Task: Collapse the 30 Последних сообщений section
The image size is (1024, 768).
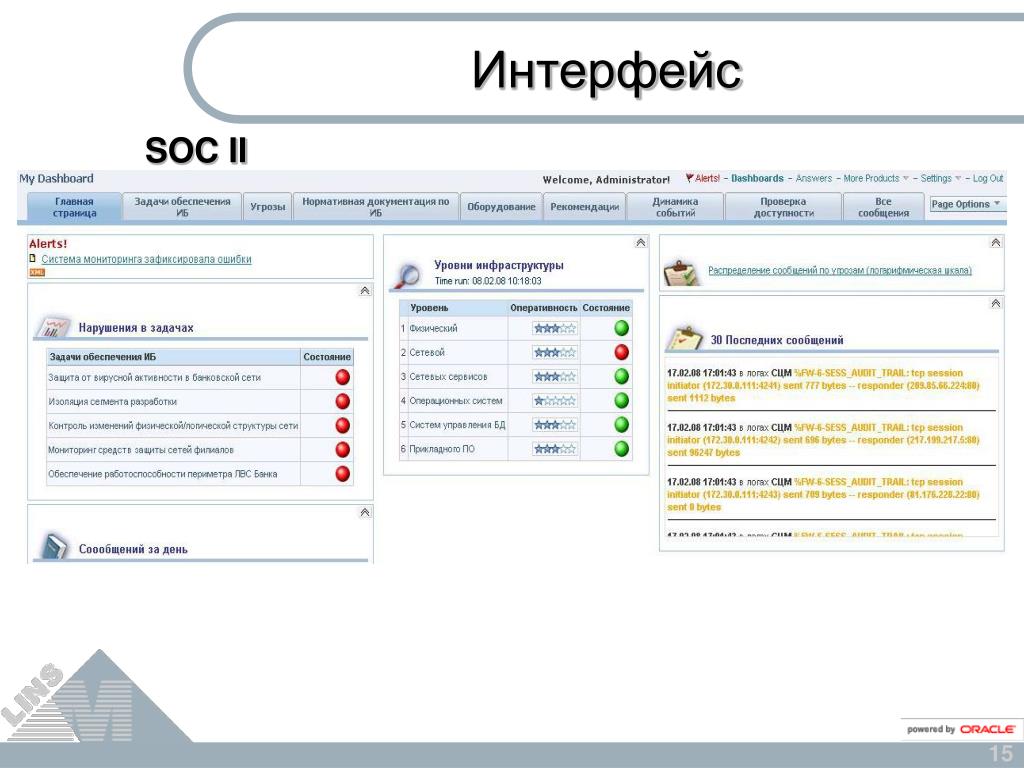Action: [x=995, y=303]
